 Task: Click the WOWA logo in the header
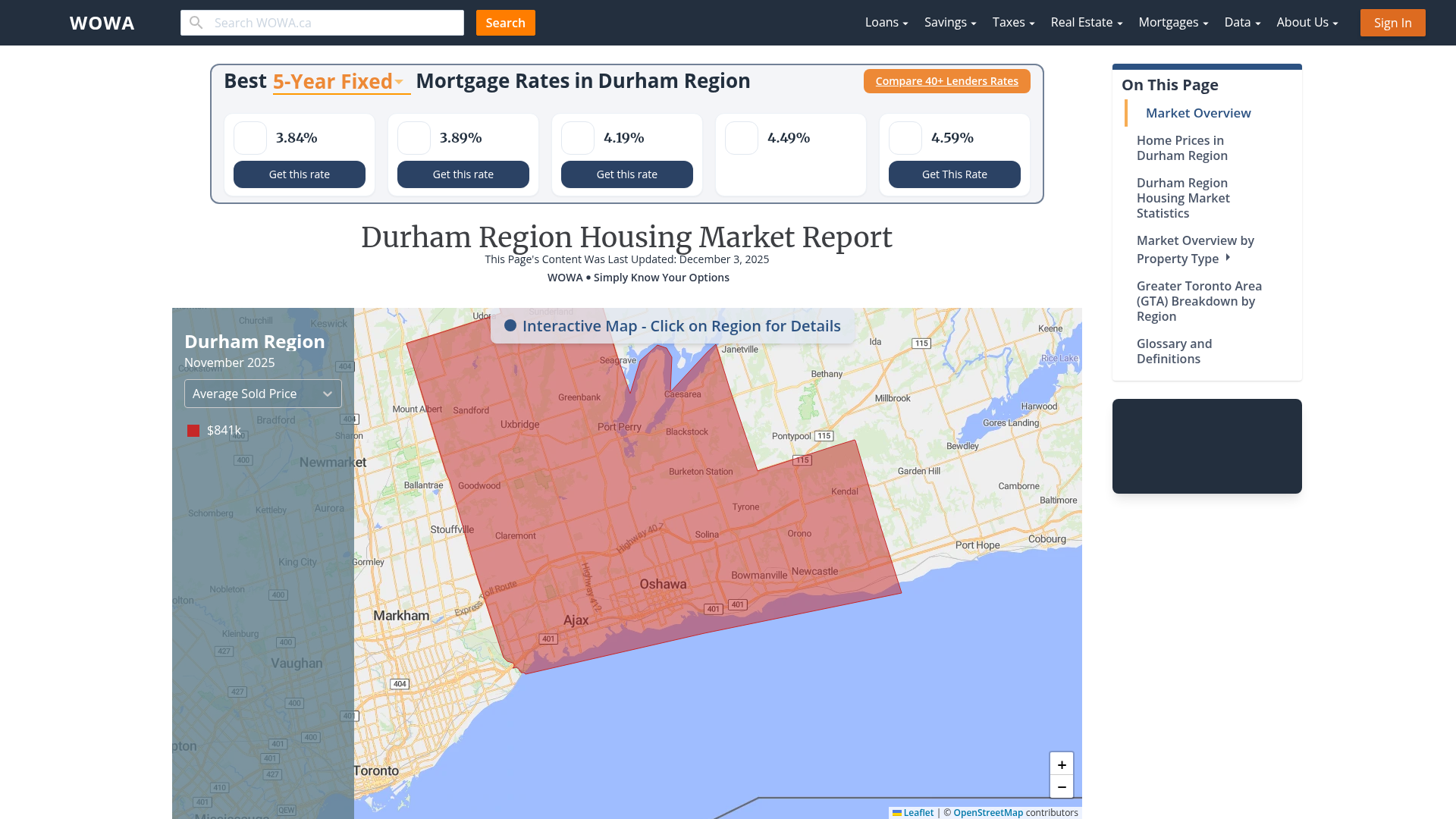click(x=102, y=23)
